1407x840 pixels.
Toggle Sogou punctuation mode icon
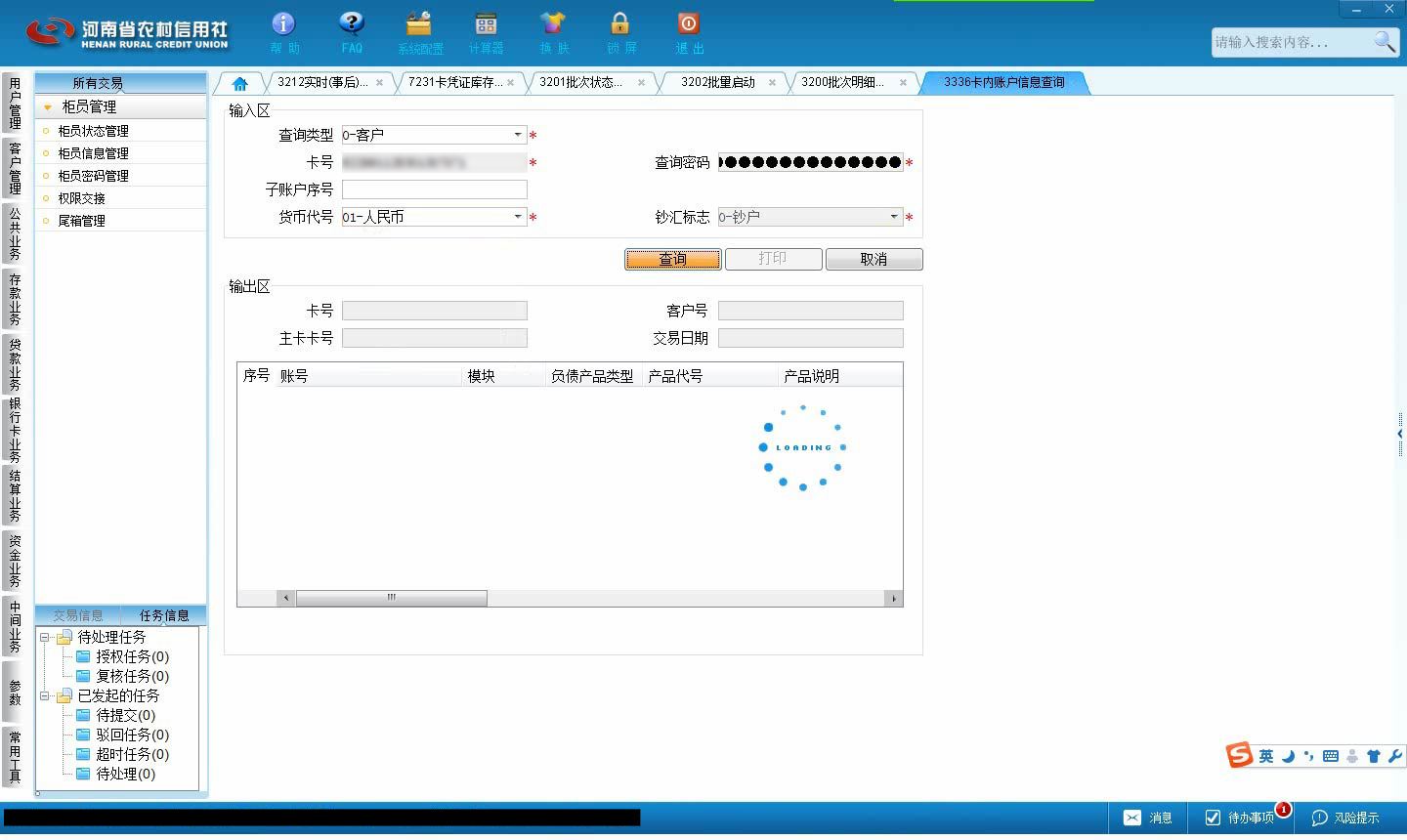click(1308, 756)
